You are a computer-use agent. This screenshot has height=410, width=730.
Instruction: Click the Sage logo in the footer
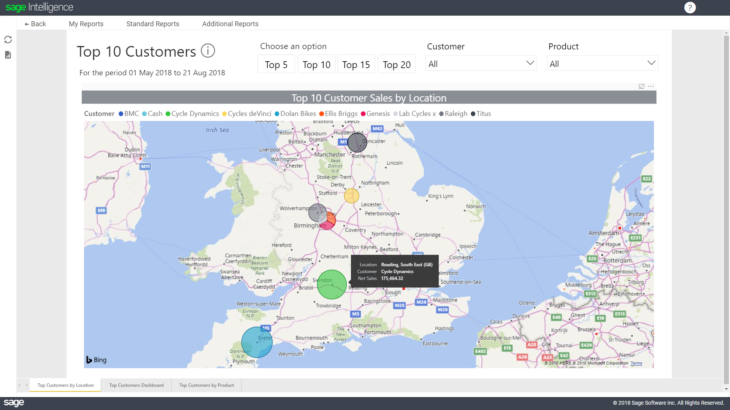(x=14, y=403)
